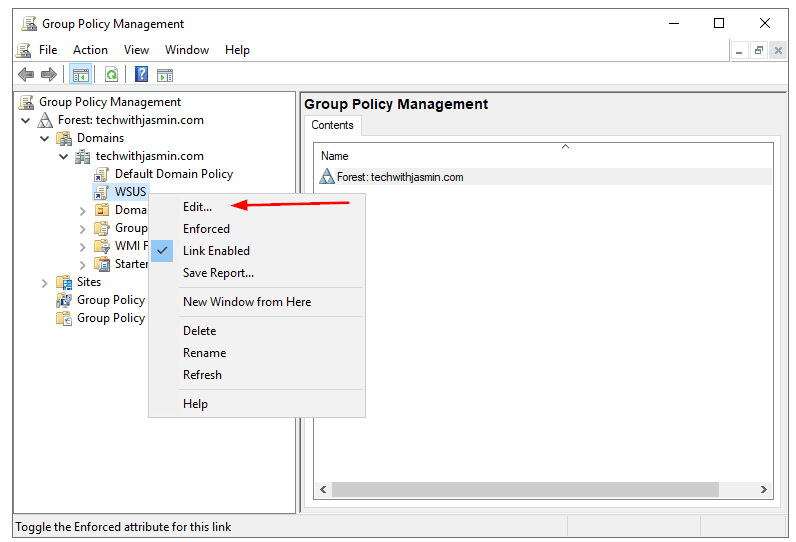This screenshot has width=796, height=542.
Task: Click forest icon in Contents list row
Action: click(327, 177)
